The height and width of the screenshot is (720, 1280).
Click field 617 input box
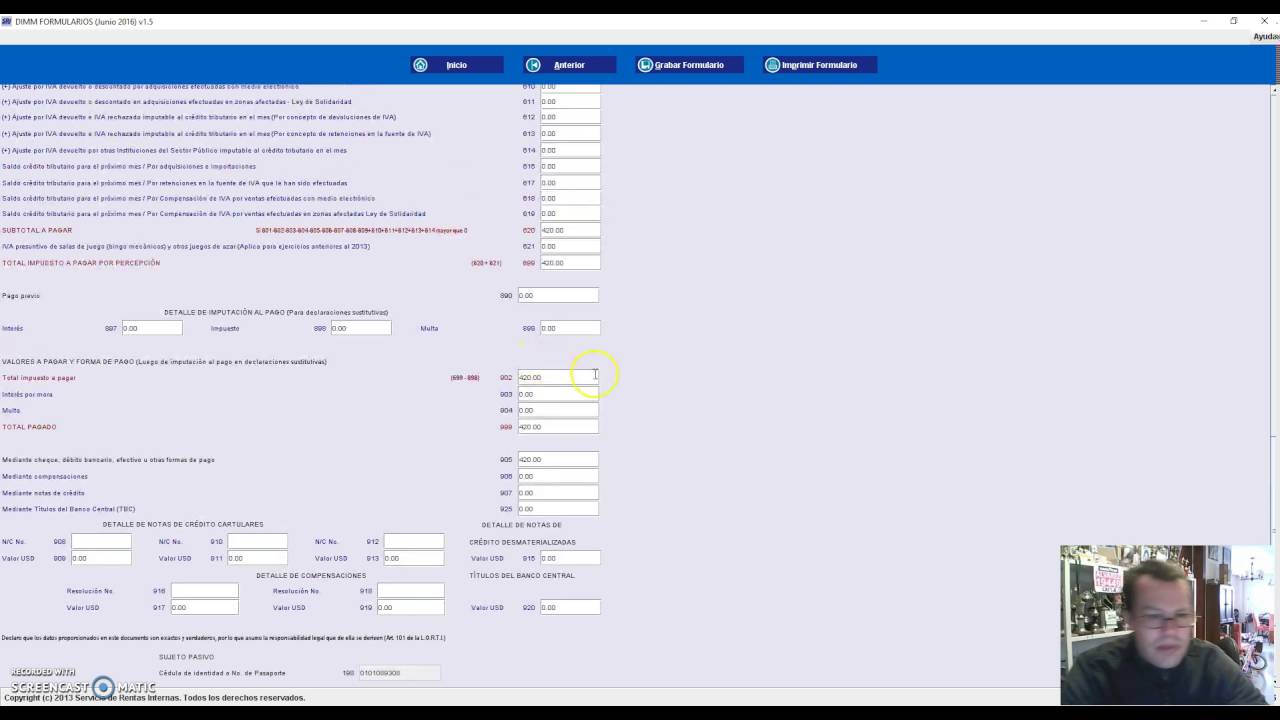point(570,183)
